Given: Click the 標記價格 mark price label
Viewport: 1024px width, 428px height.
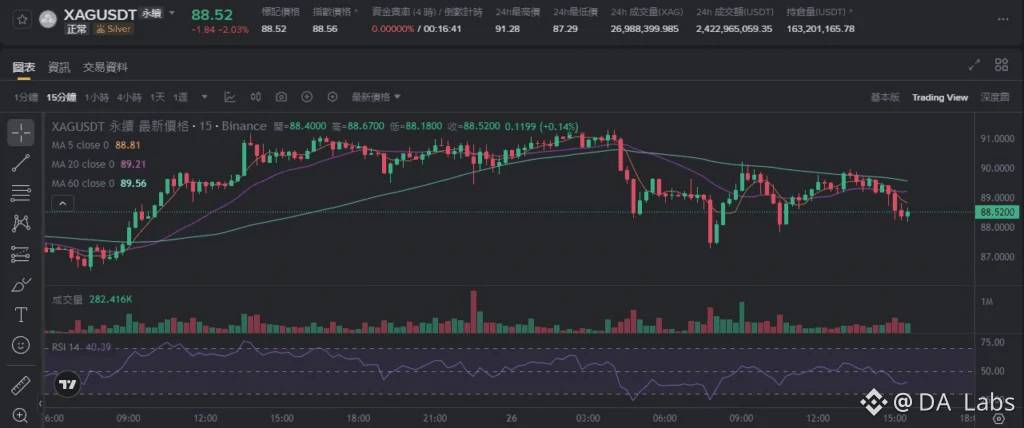Looking at the screenshot, I should (x=280, y=12).
